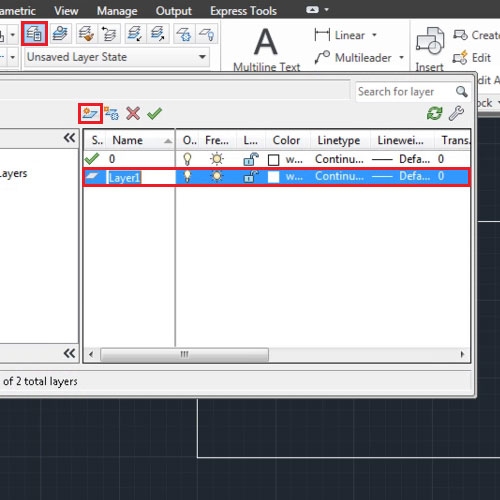Toggle On lightbulb for Layer1
This screenshot has height=500, width=500.
click(187, 176)
